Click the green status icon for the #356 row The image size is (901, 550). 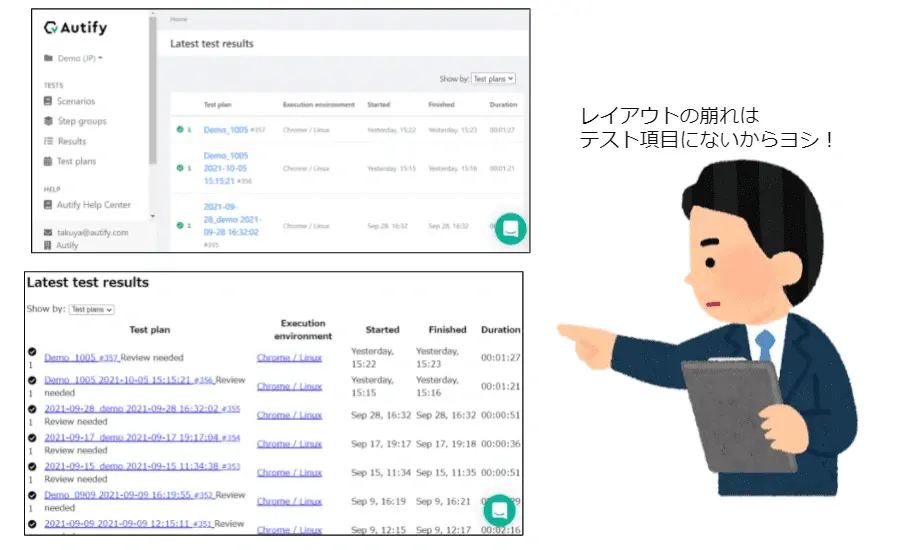(180, 168)
